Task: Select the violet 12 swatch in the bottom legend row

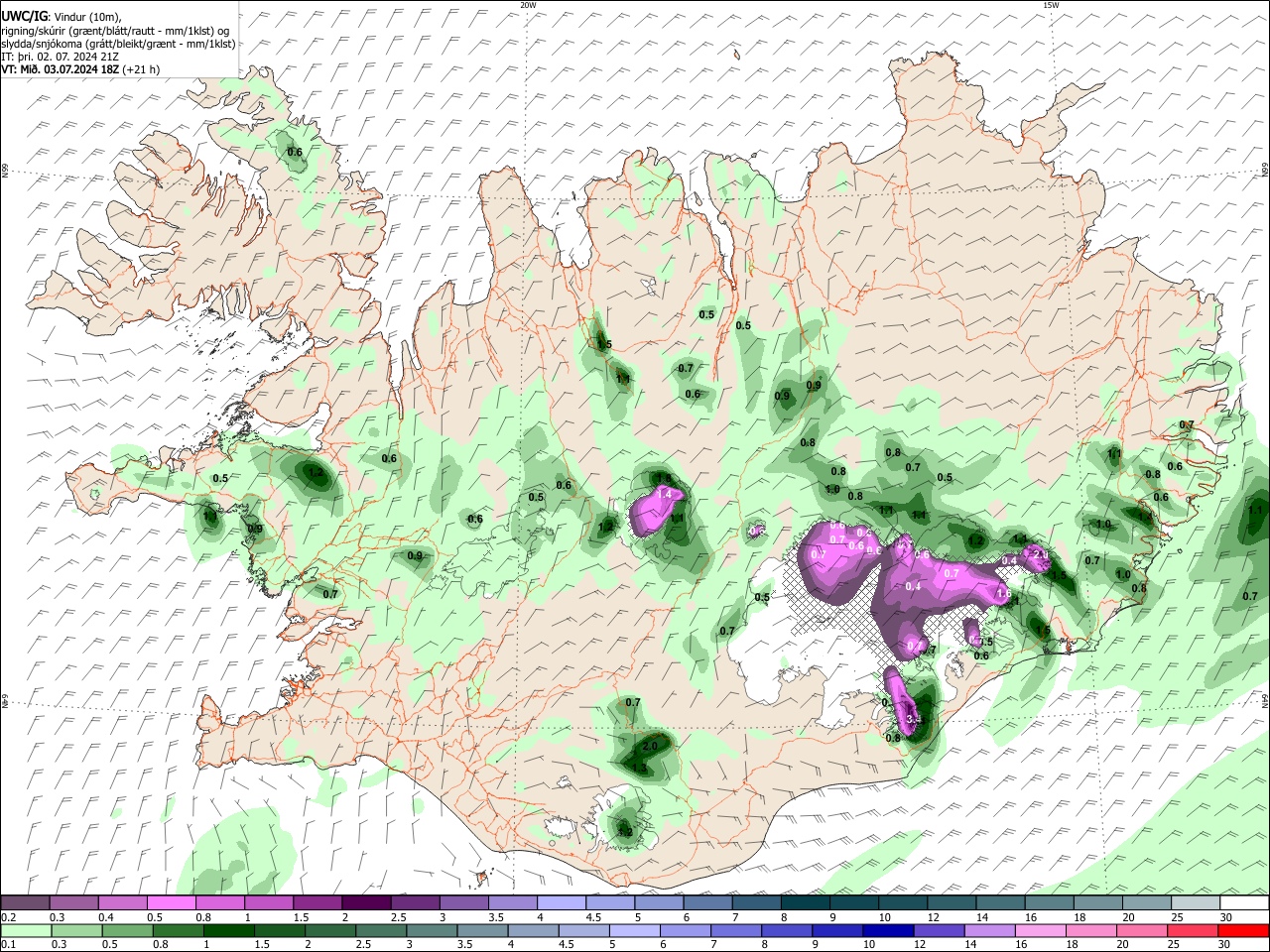Action: tap(939, 931)
